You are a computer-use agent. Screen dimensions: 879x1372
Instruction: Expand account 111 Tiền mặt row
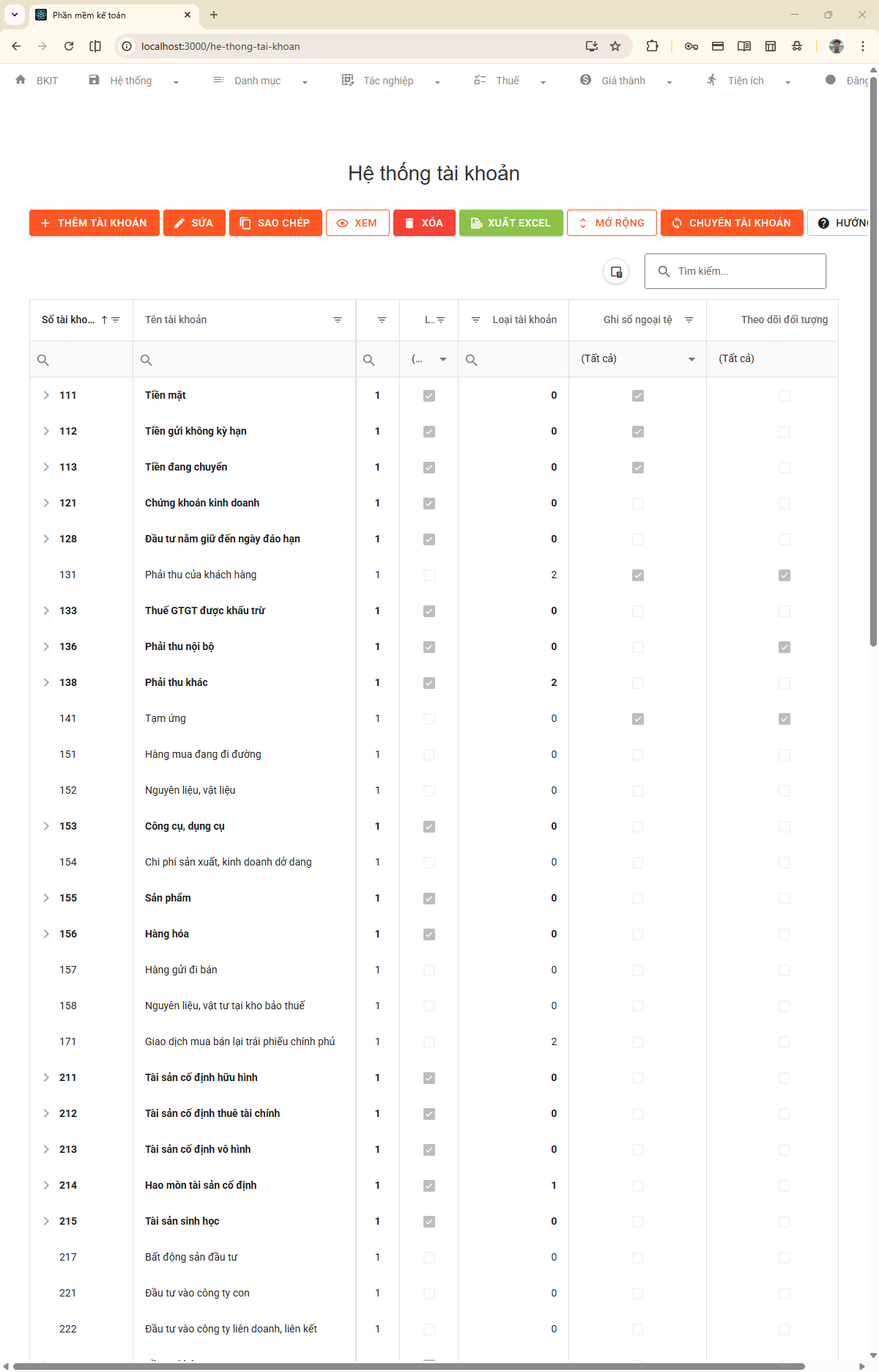(46, 396)
